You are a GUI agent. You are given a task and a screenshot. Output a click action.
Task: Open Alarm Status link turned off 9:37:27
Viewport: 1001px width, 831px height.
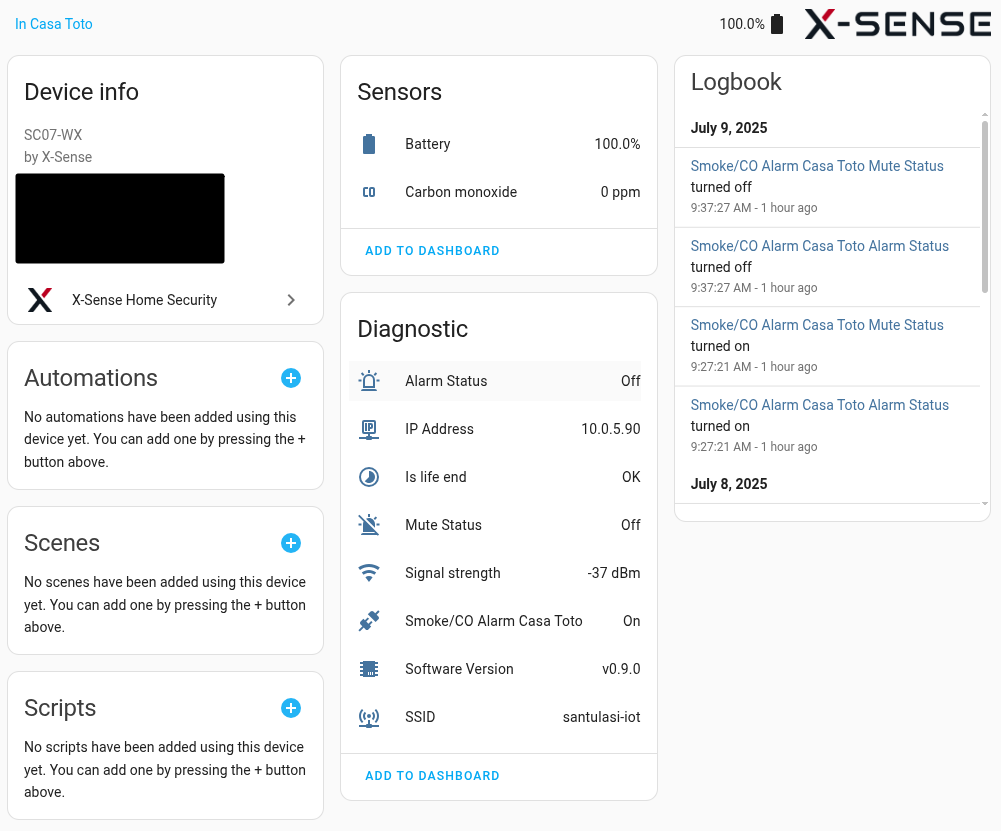pos(820,246)
